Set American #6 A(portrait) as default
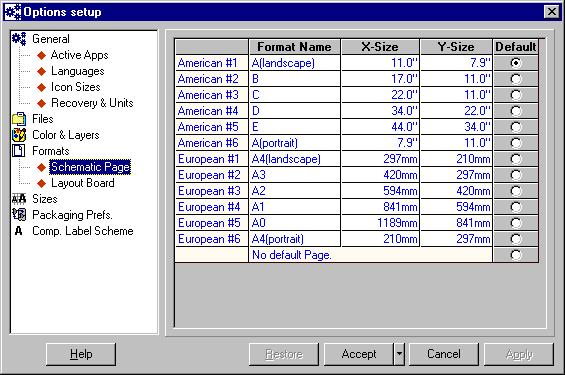The height and width of the screenshot is (375, 565). pyautogui.click(x=516, y=143)
